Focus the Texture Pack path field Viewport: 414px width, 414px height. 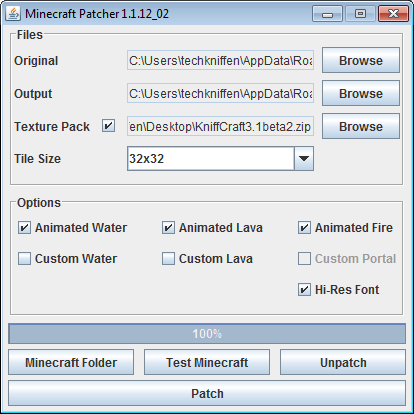[220, 126]
